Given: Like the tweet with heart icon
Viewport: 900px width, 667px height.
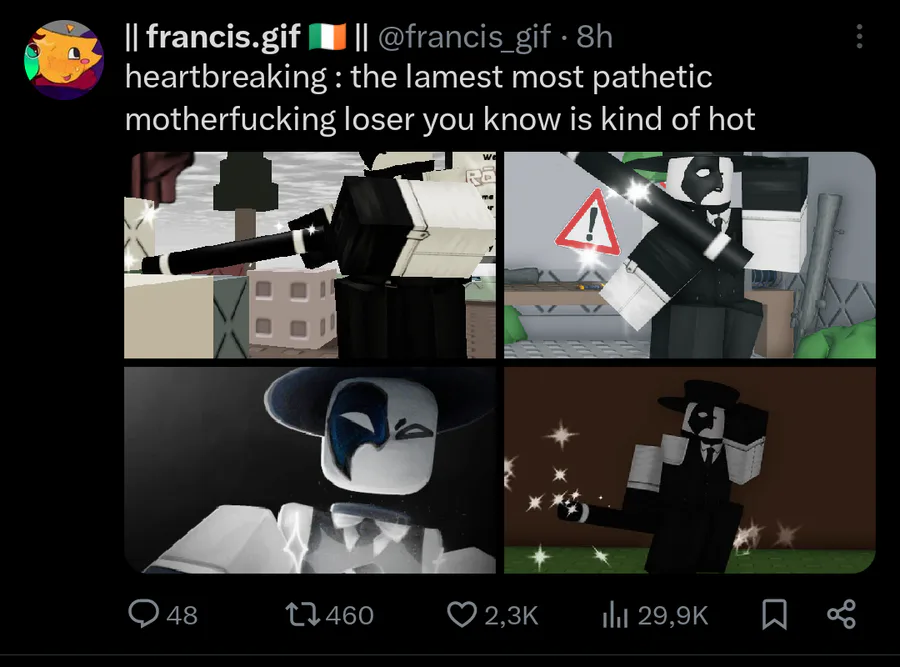Looking at the screenshot, I should coord(461,615).
